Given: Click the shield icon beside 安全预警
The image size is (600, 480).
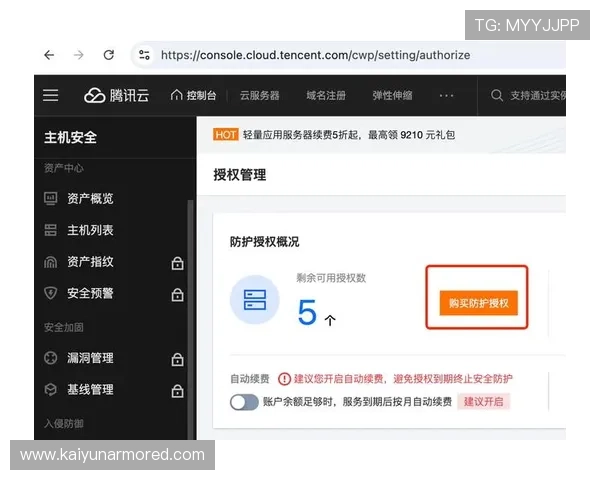Looking at the screenshot, I should 51,293.
